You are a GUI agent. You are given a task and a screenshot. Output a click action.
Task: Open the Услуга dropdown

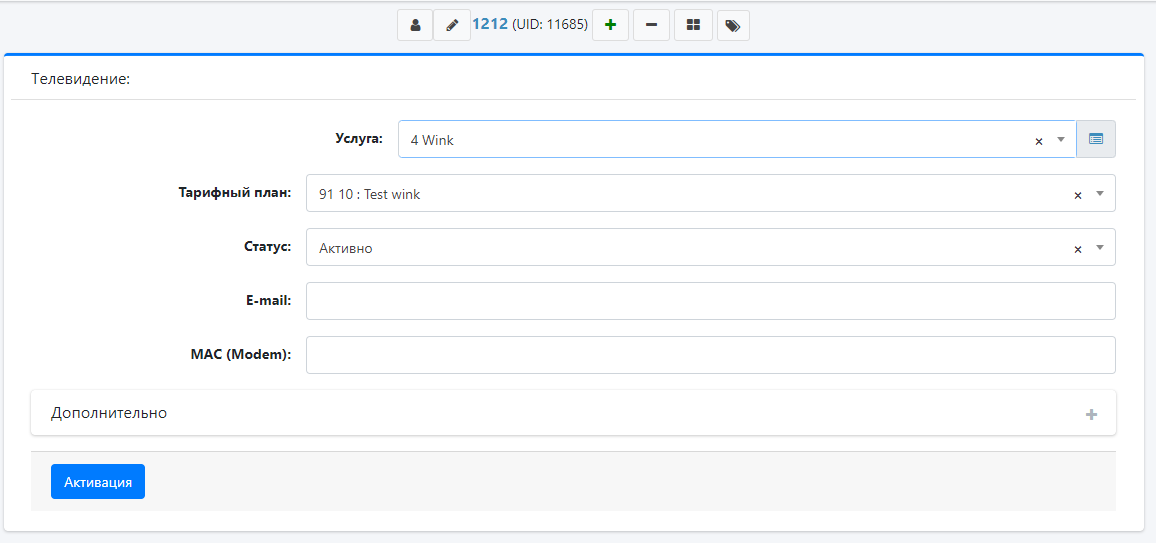(x=1060, y=140)
